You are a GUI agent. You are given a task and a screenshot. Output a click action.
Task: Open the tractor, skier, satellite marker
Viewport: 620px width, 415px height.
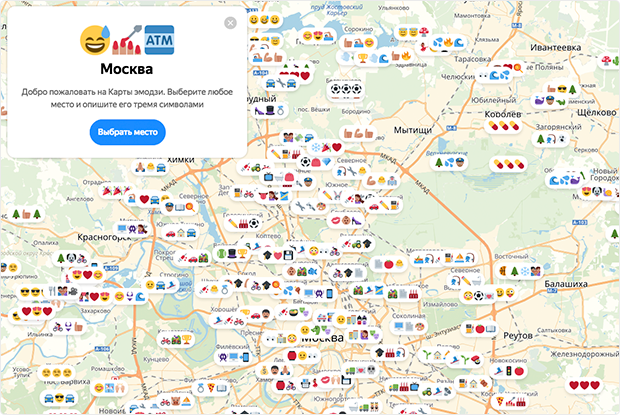437,391
